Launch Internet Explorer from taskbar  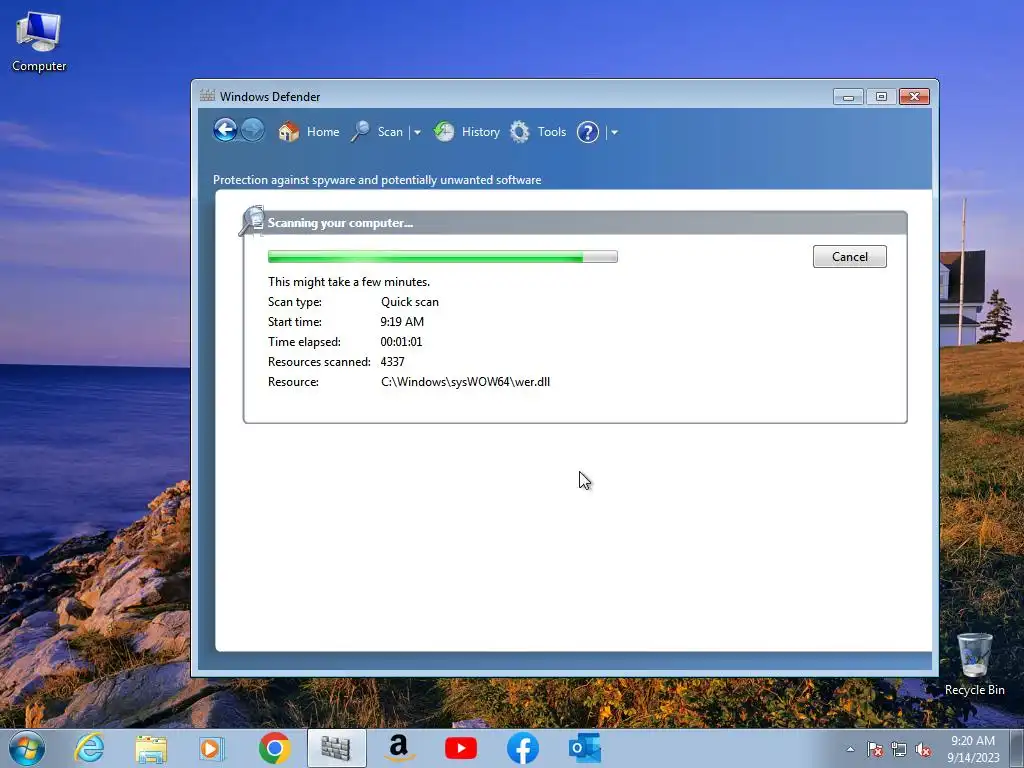[89, 748]
